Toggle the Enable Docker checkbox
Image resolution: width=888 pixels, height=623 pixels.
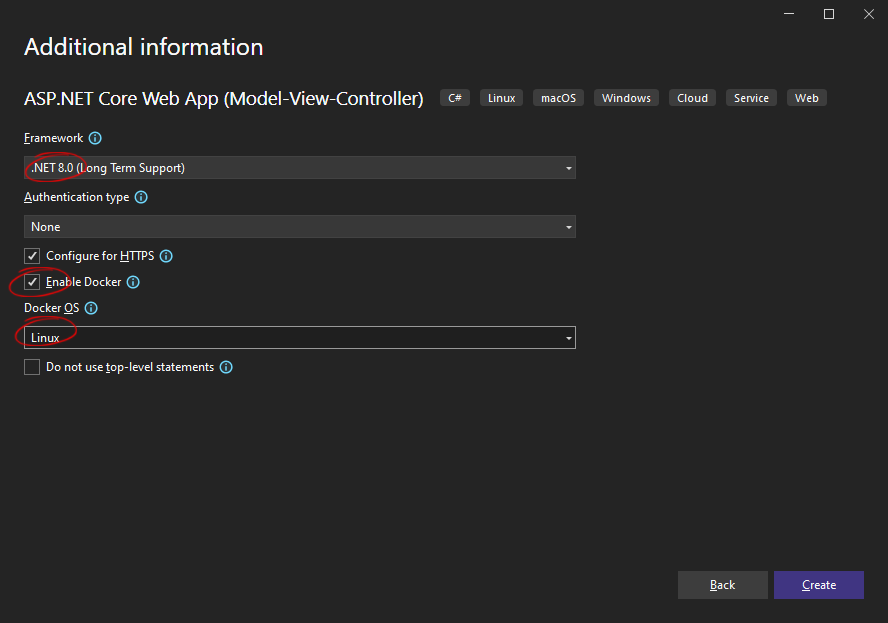(32, 282)
